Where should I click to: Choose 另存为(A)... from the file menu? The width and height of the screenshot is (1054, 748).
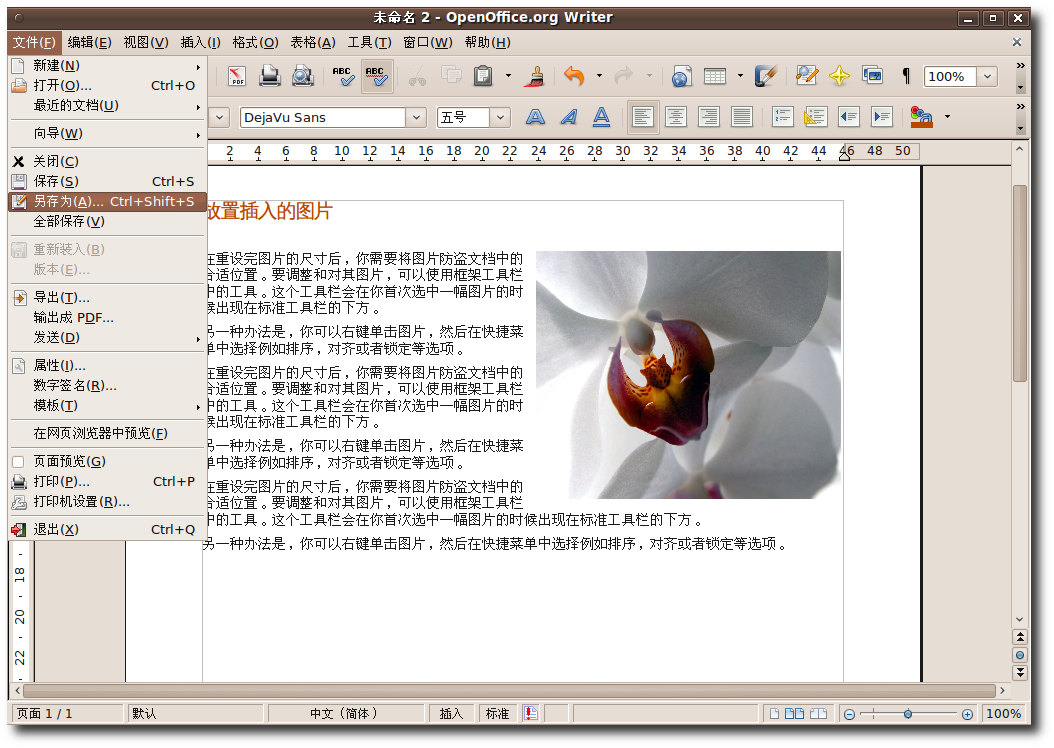pyautogui.click(x=108, y=201)
